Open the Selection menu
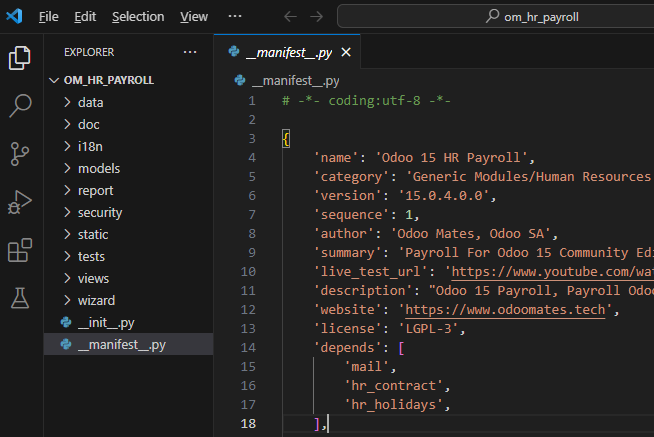The width and height of the screenshot is (654, 437). tap(138, 17)
